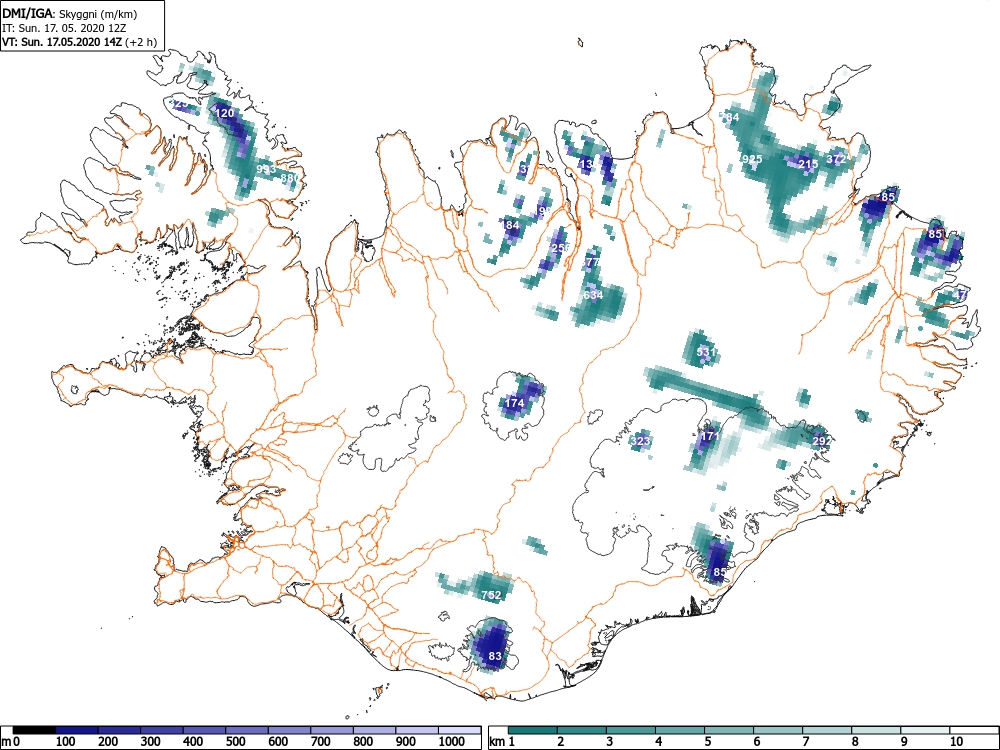Image resolution: width=1000 pixels, height=750 pixels.
Task: Pick the 700–800 m legend swatch
Action: 333,730
